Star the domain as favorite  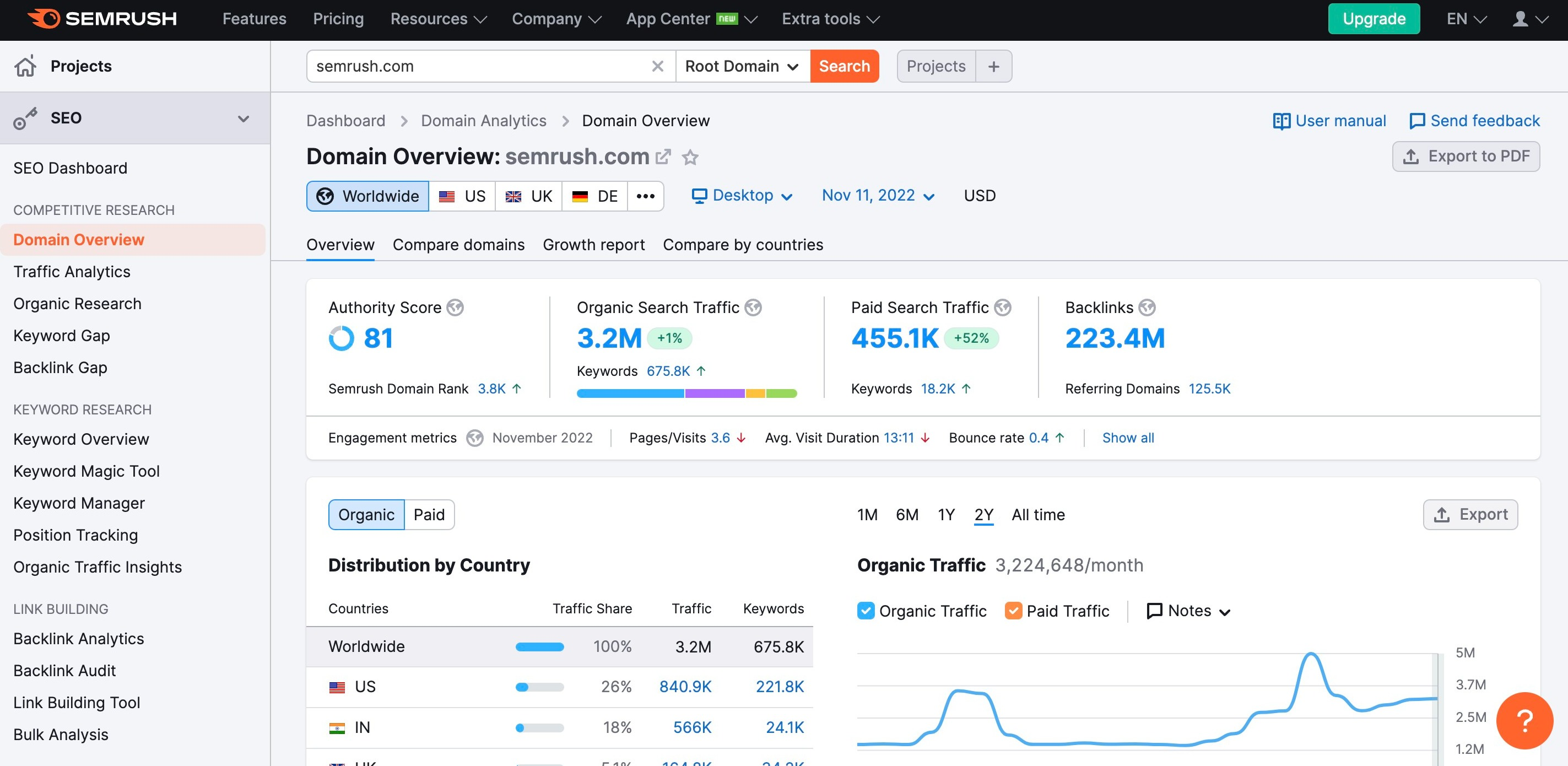pos(690,157)
